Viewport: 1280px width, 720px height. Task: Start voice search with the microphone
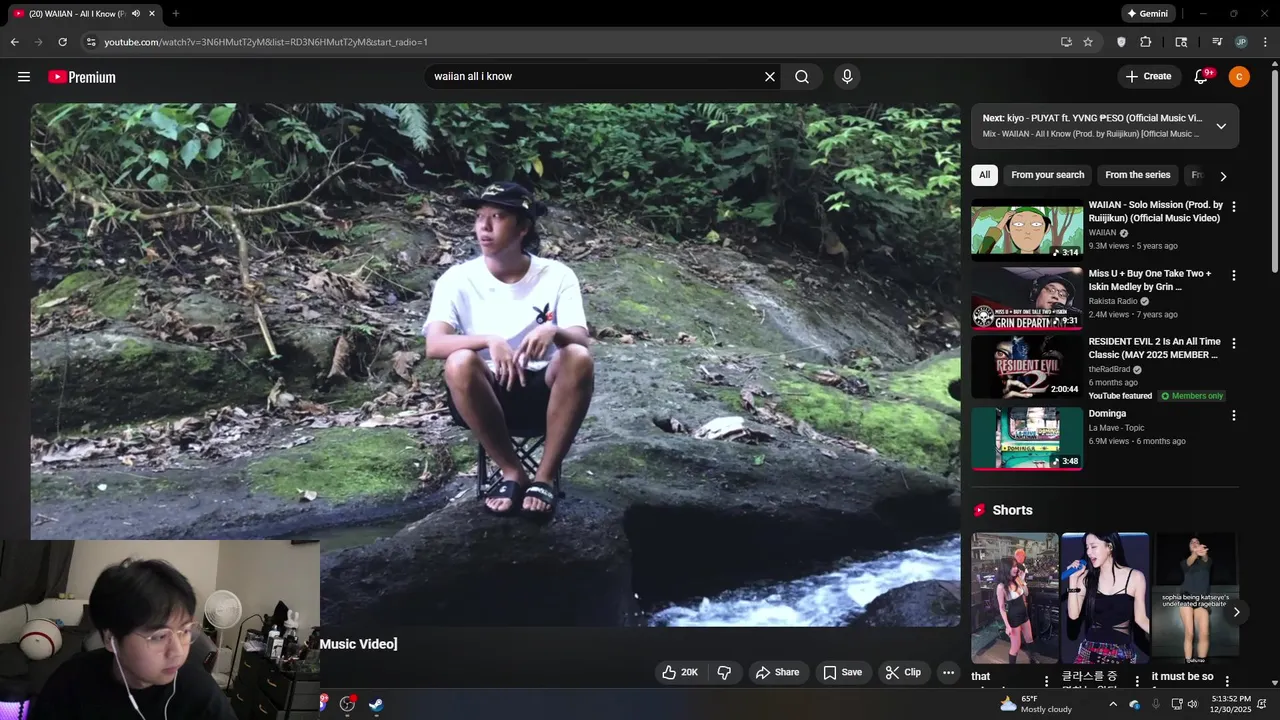coord(847,77)
